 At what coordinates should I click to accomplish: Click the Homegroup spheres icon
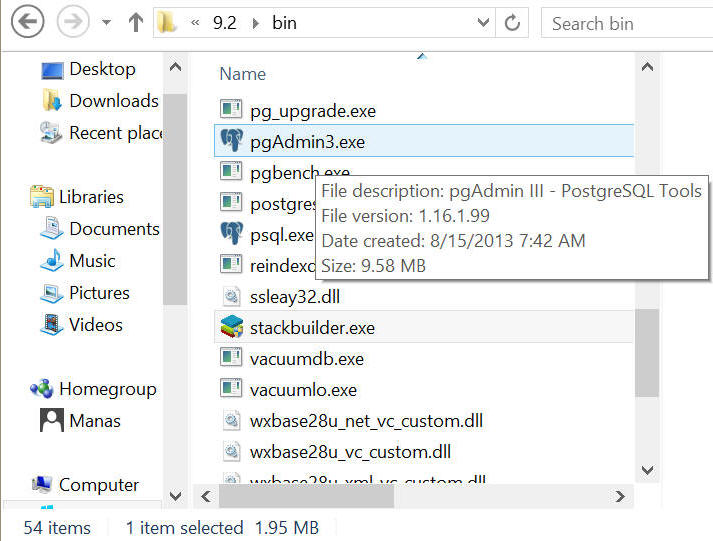click(x=41, y=389)
